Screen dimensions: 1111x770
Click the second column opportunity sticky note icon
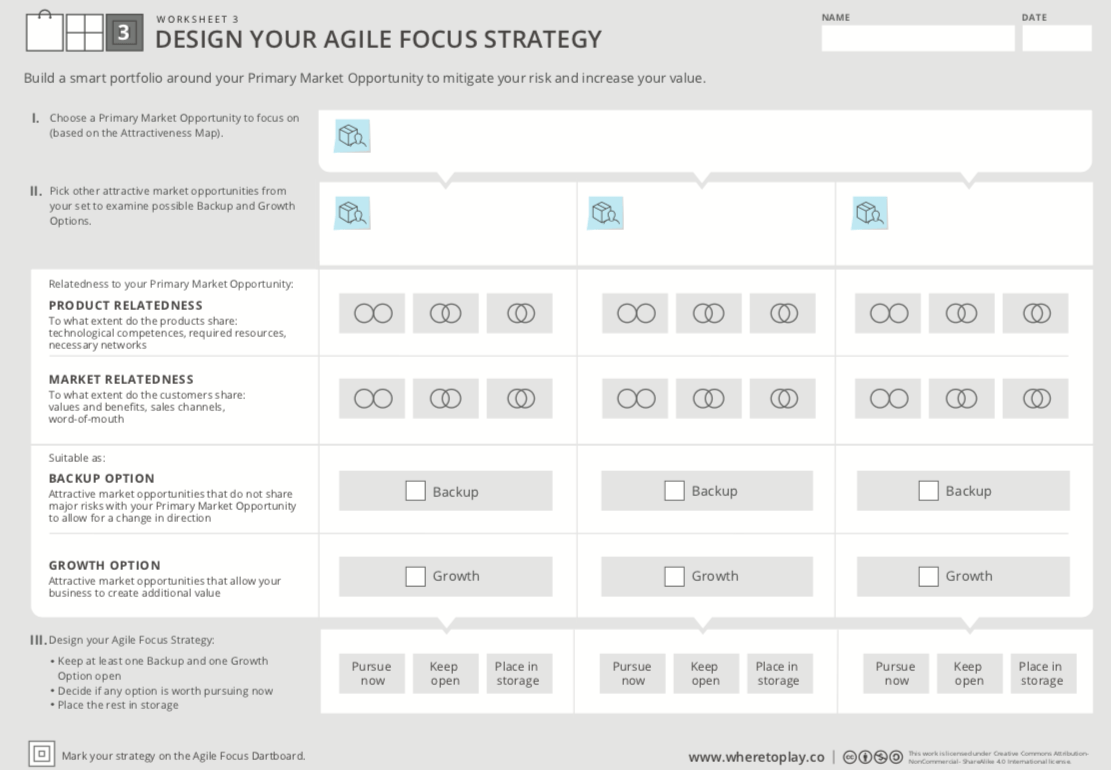click(x=605, y=213)
